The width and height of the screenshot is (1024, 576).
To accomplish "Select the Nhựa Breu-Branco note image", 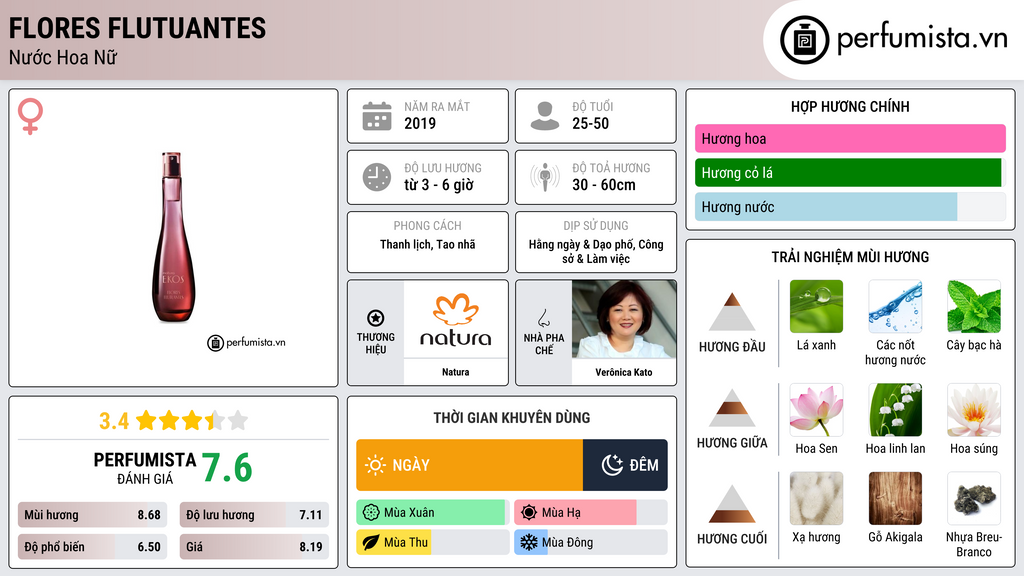I will coord(974,498).
